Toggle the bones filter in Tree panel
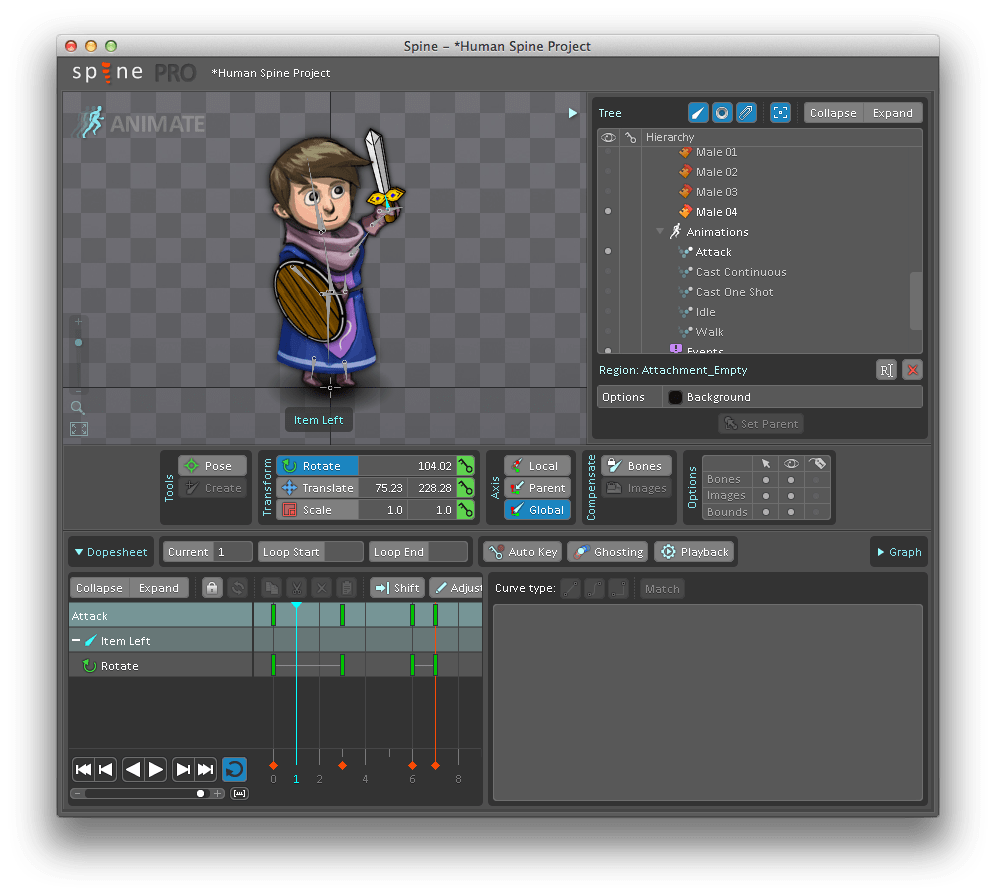 coord(698,113)
